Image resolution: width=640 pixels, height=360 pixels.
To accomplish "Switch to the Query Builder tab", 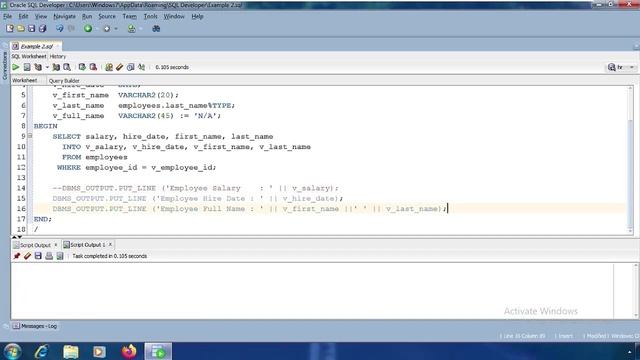I will [64, 80].
